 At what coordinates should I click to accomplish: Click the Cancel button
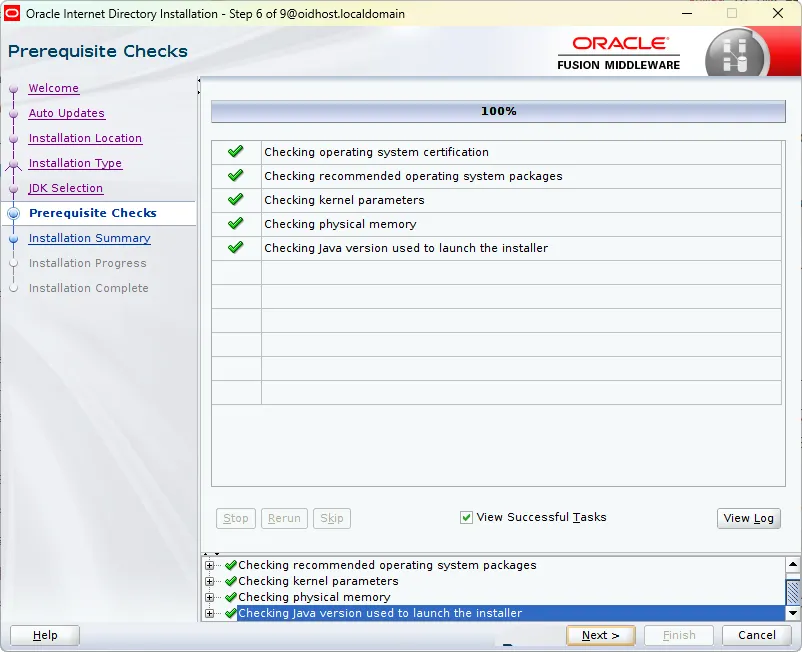[x=756, y=635]
